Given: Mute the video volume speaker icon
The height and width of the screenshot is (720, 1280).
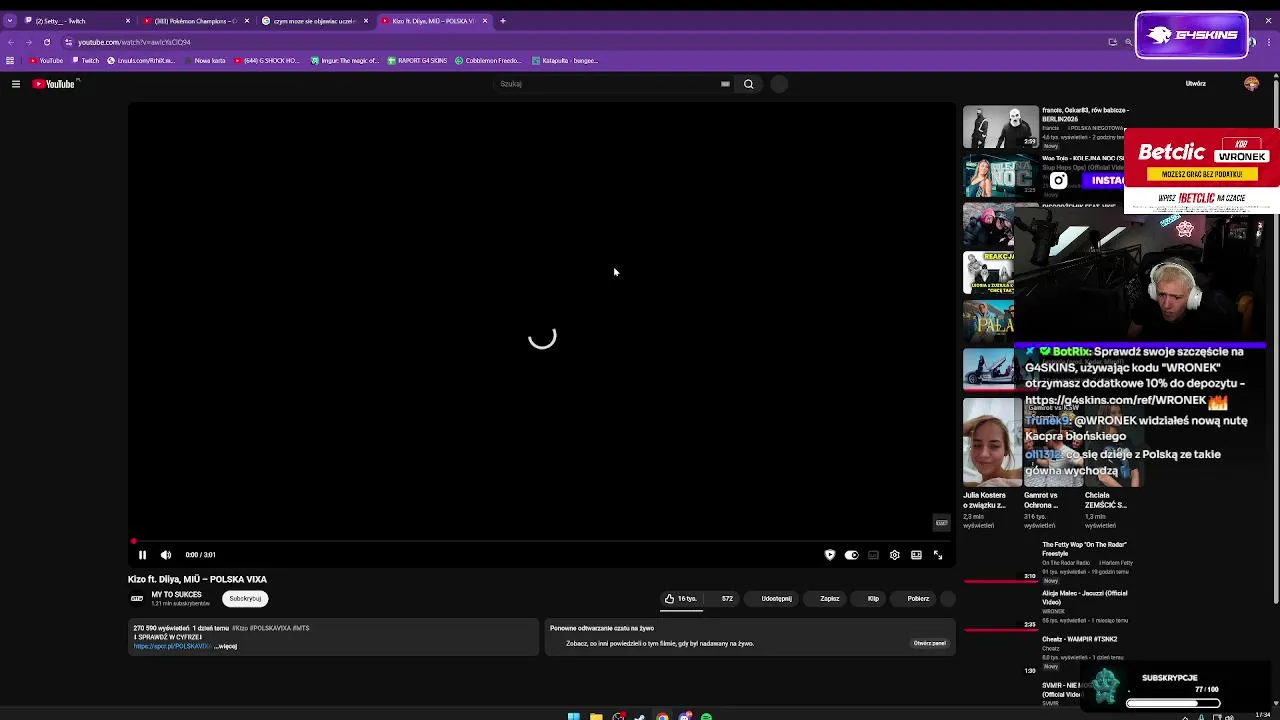Looking at the screenshot, I should (x=166, y=555).
